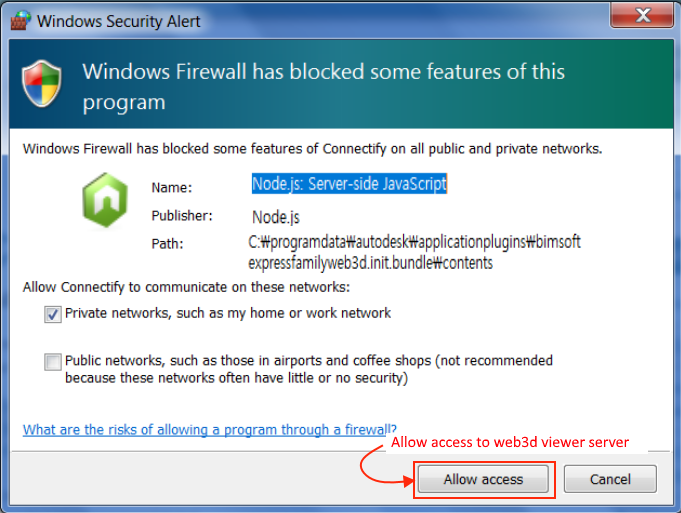
Task: Click the highlighted Node.js program name field
Action: click(x=349, y=184)
